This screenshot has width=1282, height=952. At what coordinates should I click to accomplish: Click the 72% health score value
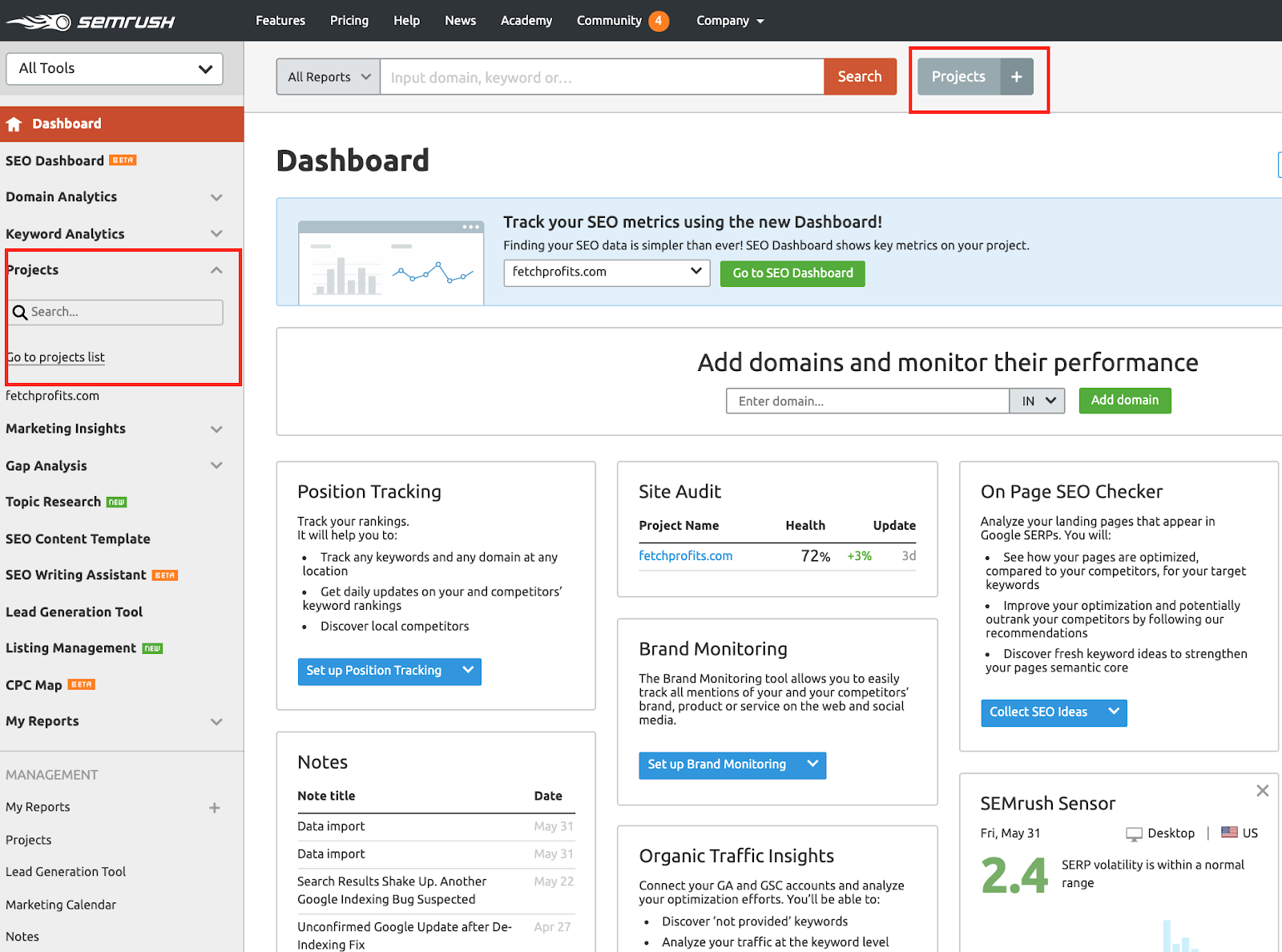(816, 556)
